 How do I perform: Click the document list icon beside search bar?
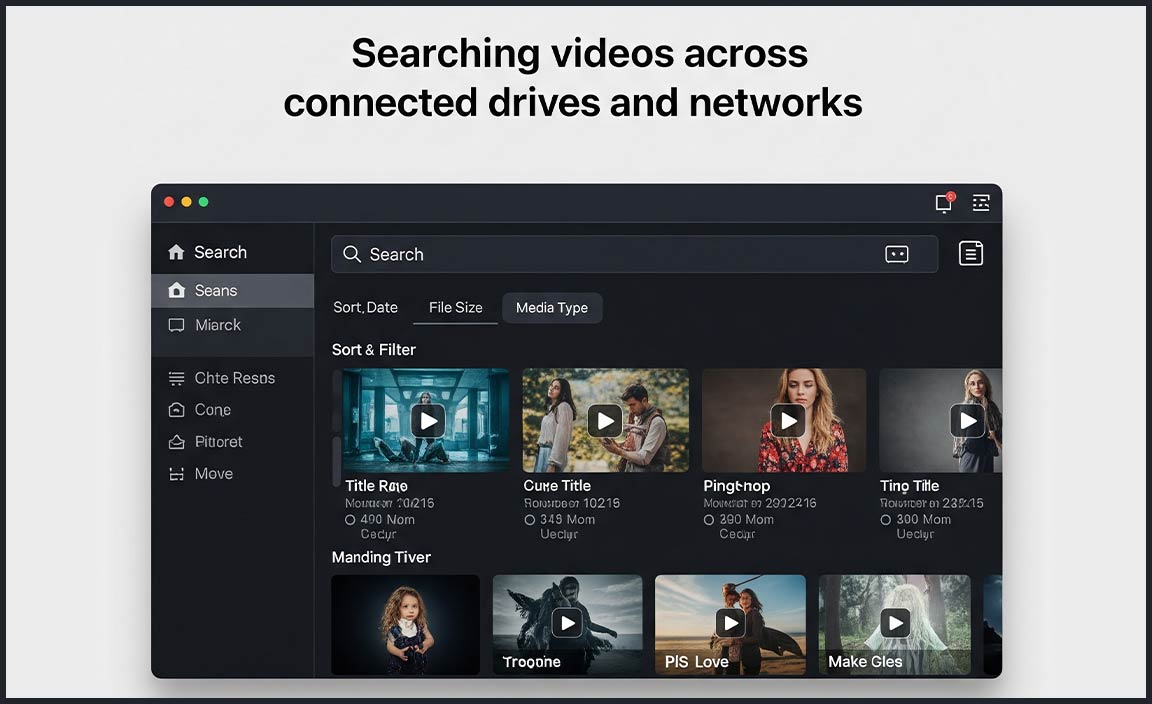pyautogui.click(x=970, y=254)
